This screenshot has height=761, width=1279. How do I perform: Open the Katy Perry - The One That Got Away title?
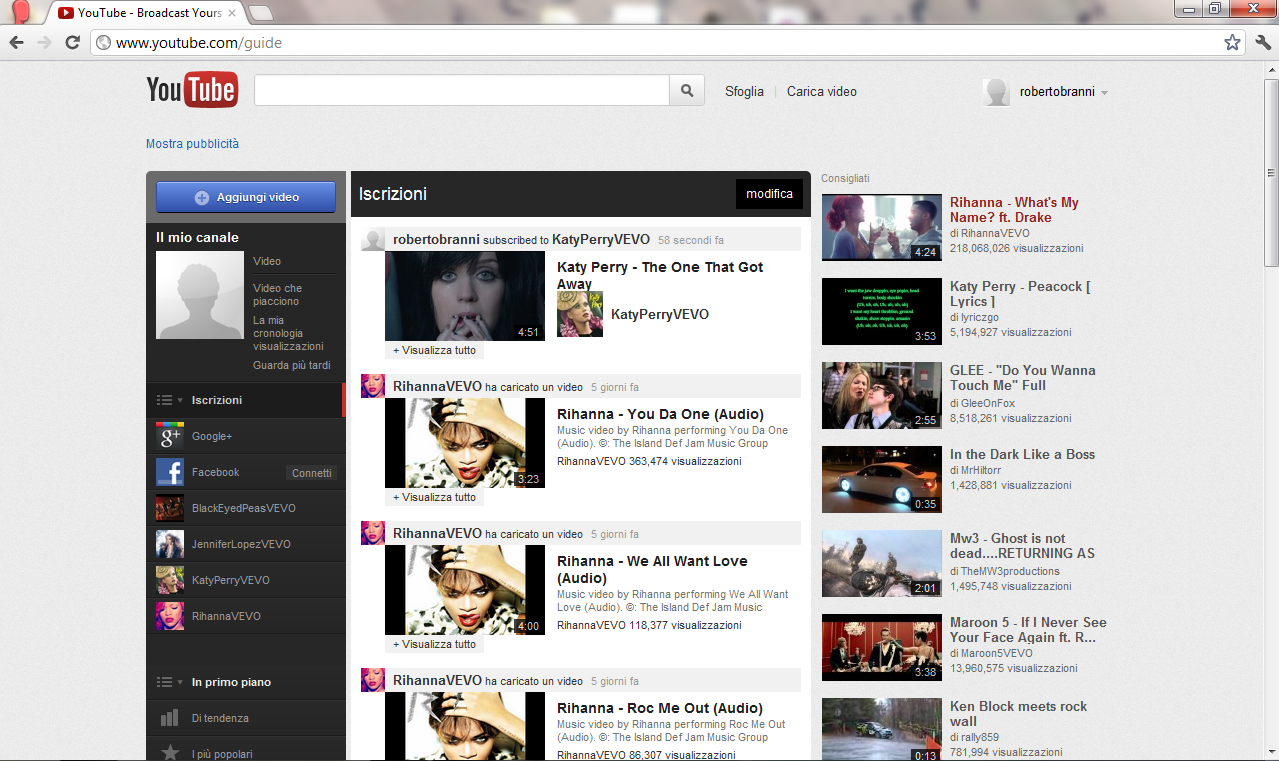[660, 275]
